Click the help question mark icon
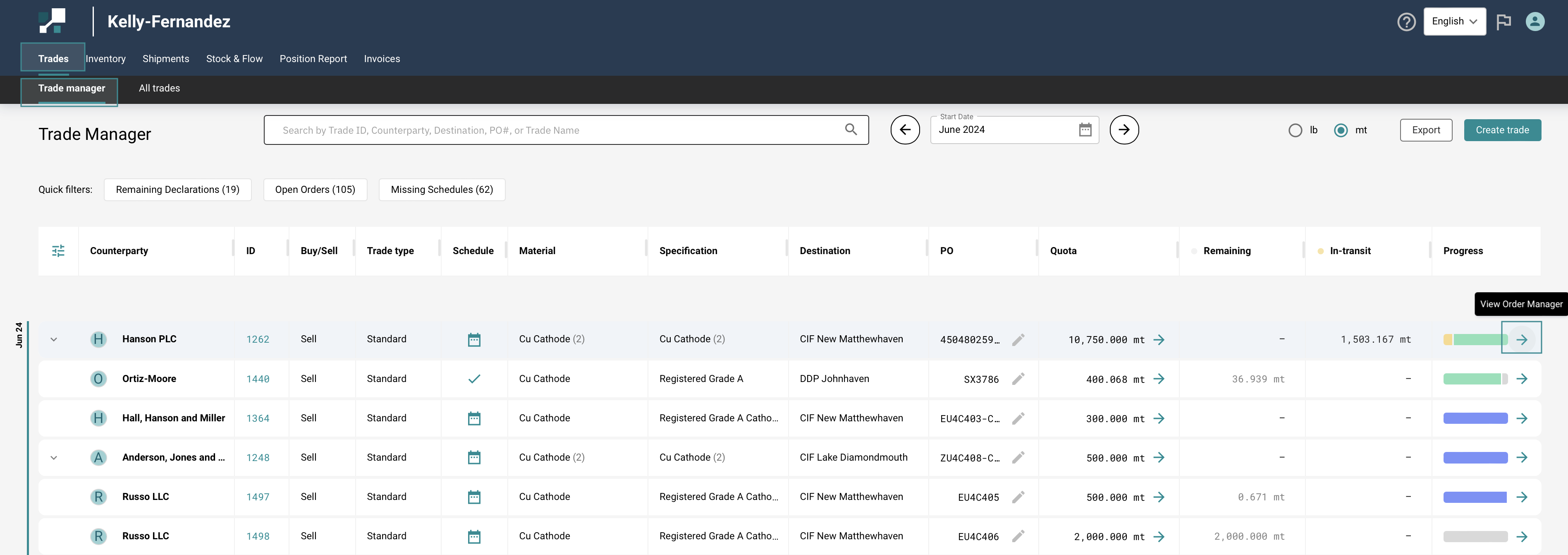Viewport: 1568px width, 555px height. click(1406, 22)
